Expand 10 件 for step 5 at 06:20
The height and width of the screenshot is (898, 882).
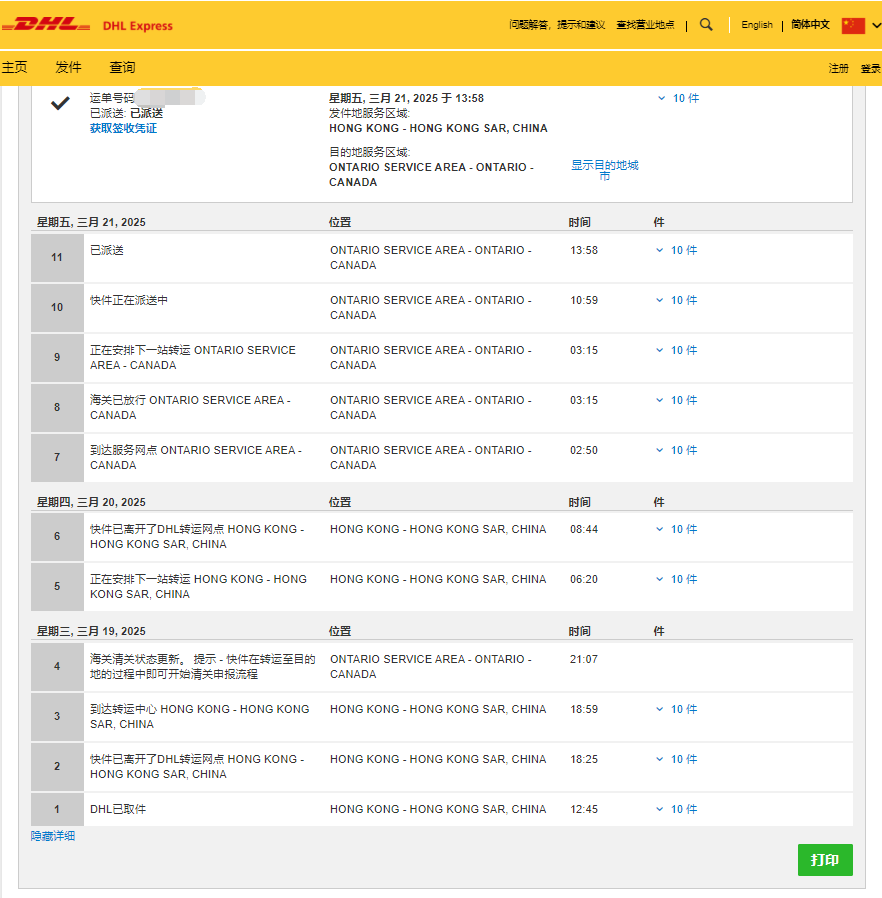click(677, 579)
